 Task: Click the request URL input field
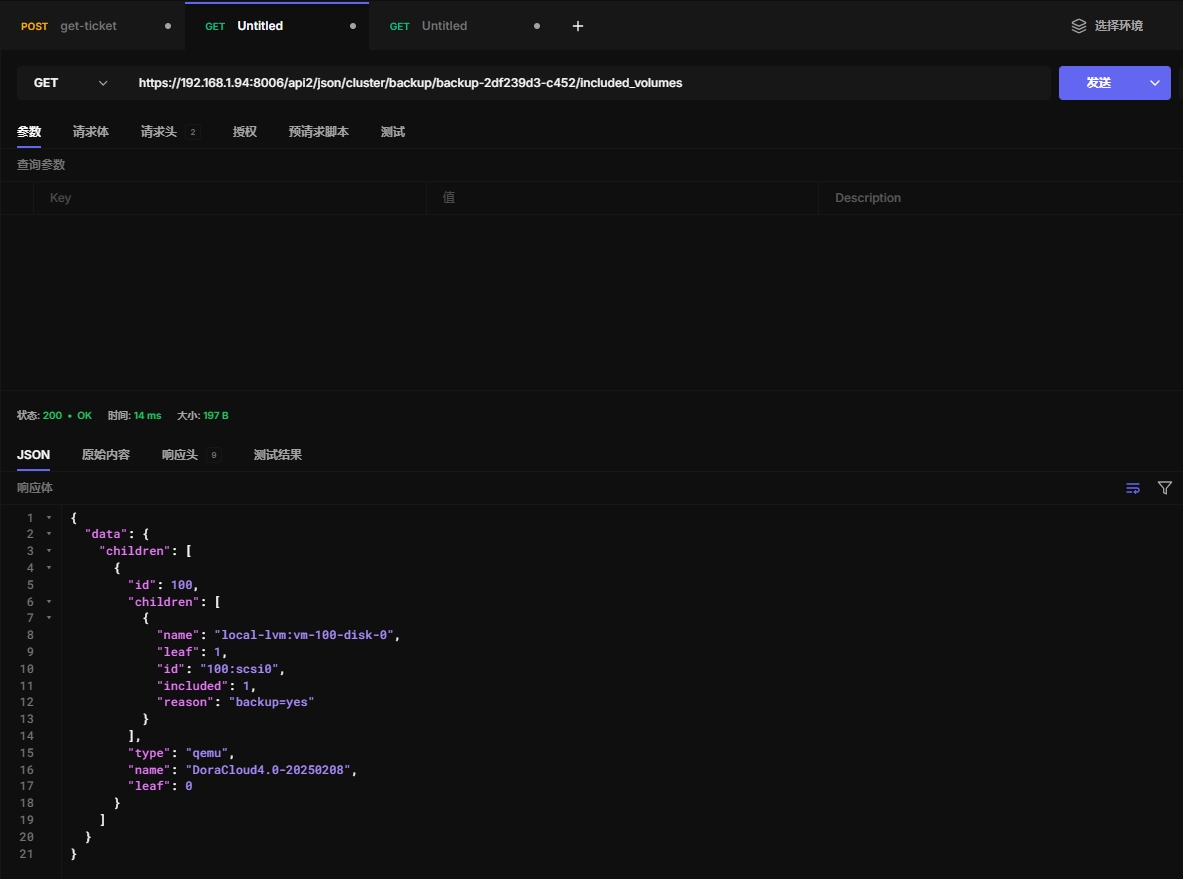[590, 83]
